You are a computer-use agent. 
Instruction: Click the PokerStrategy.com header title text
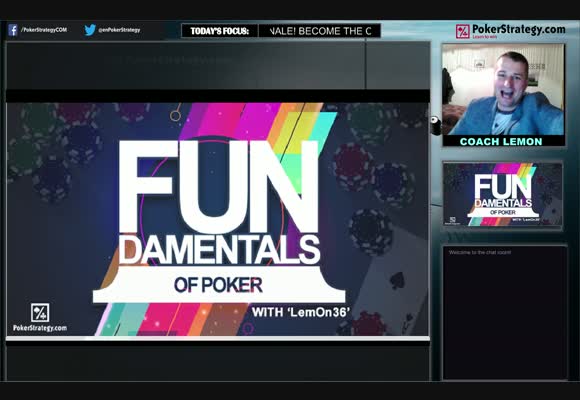pos(519,29)
